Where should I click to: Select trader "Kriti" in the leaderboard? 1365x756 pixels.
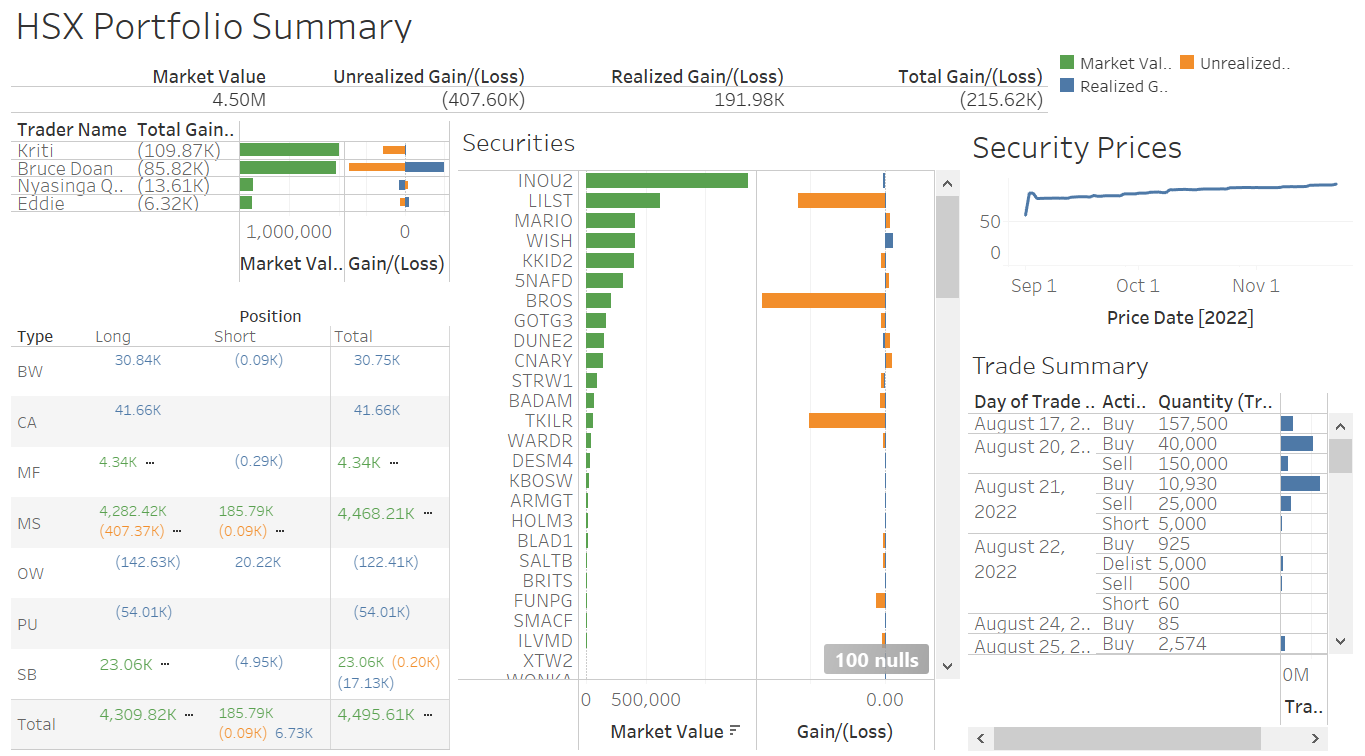[x=35, y=150]
